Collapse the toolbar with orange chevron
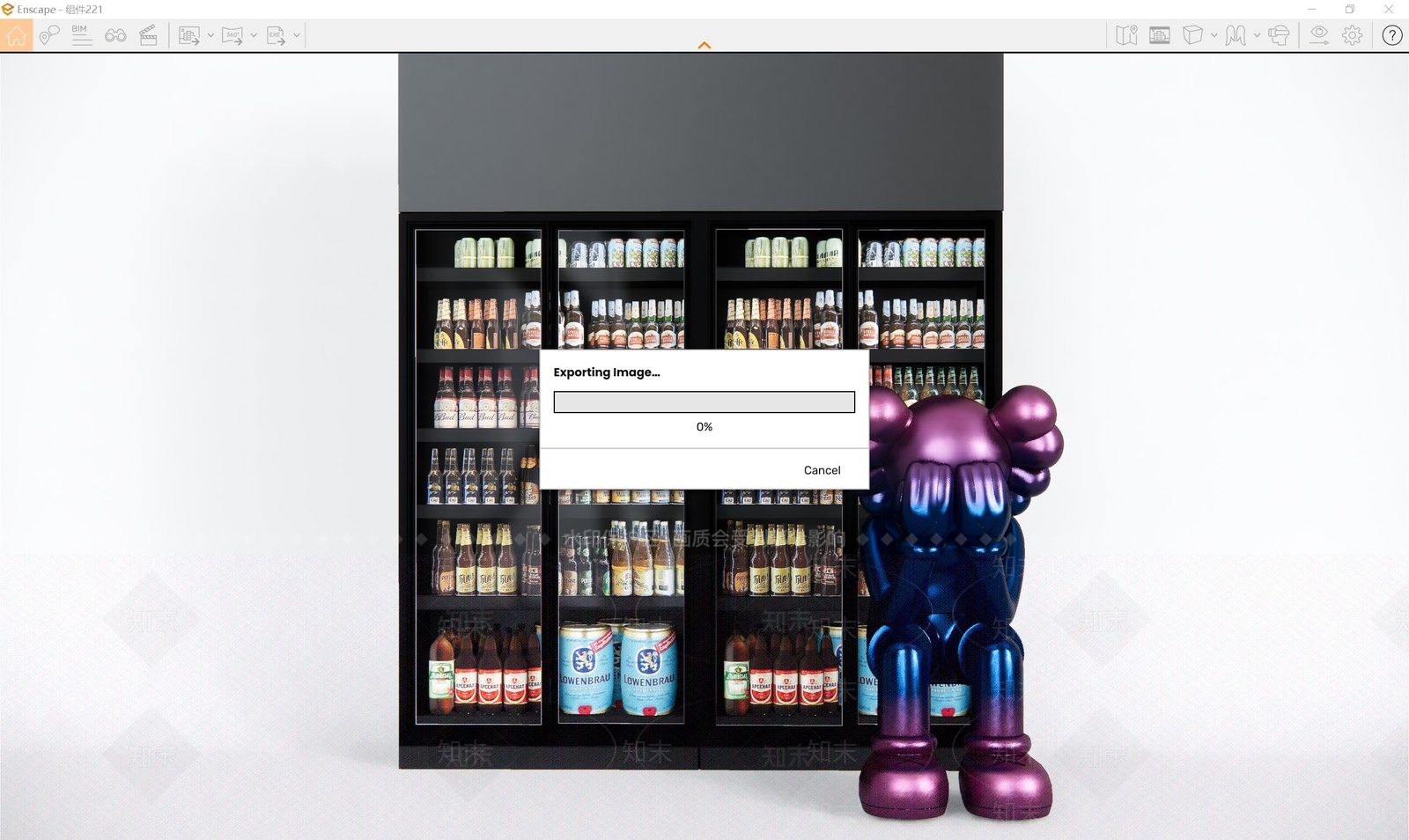Screen dimensions: 1409x840 [704, 45]
